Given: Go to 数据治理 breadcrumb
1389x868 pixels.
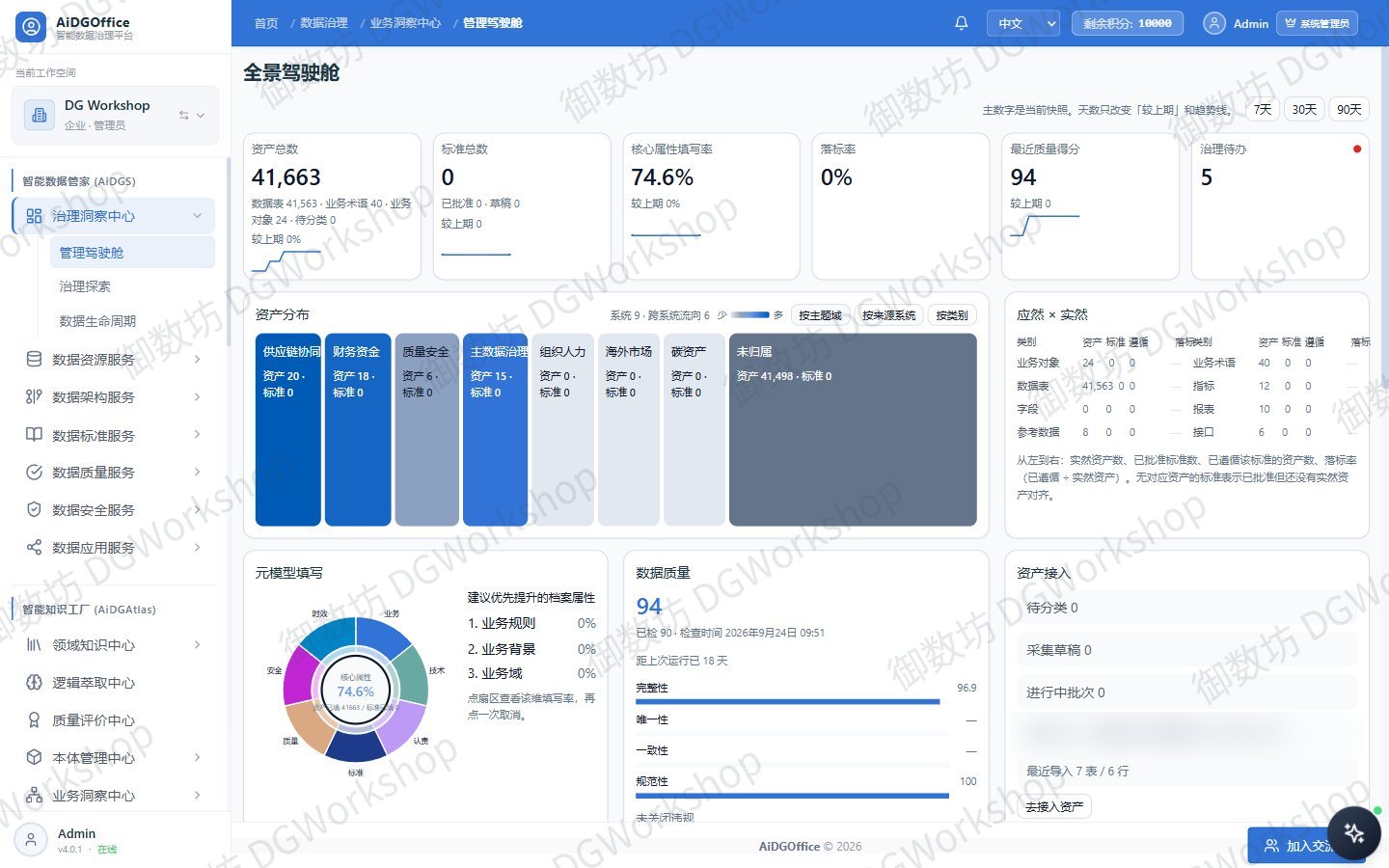Looking at the screenshot, I should (324, 23).
